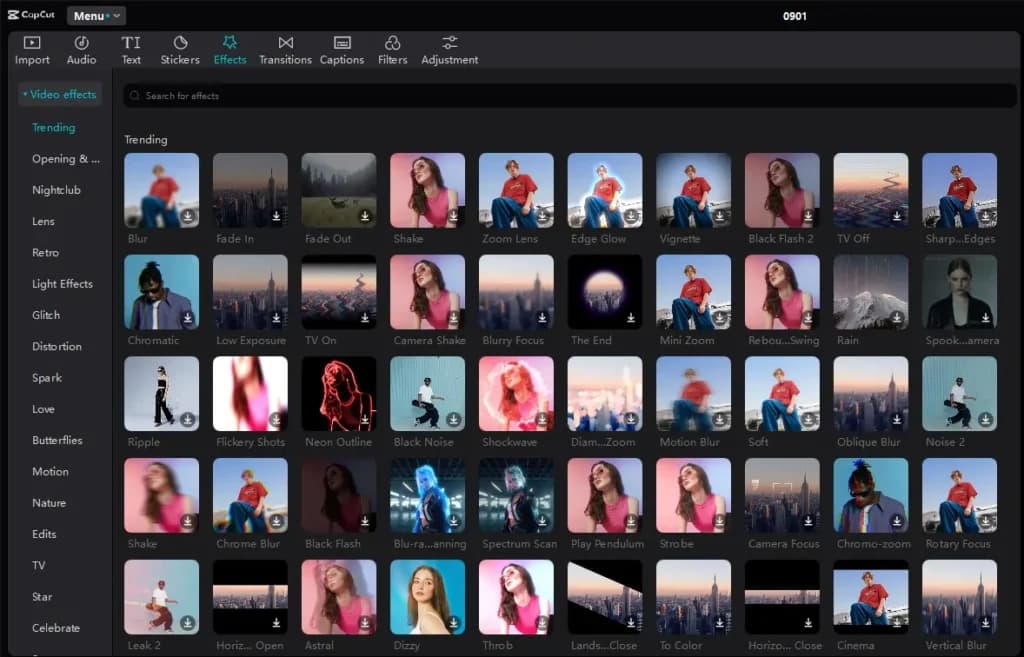The height and width of the screenshot is (657, 1024).
Task: Download the Ripple effect icon
Action: click(188, 419)
